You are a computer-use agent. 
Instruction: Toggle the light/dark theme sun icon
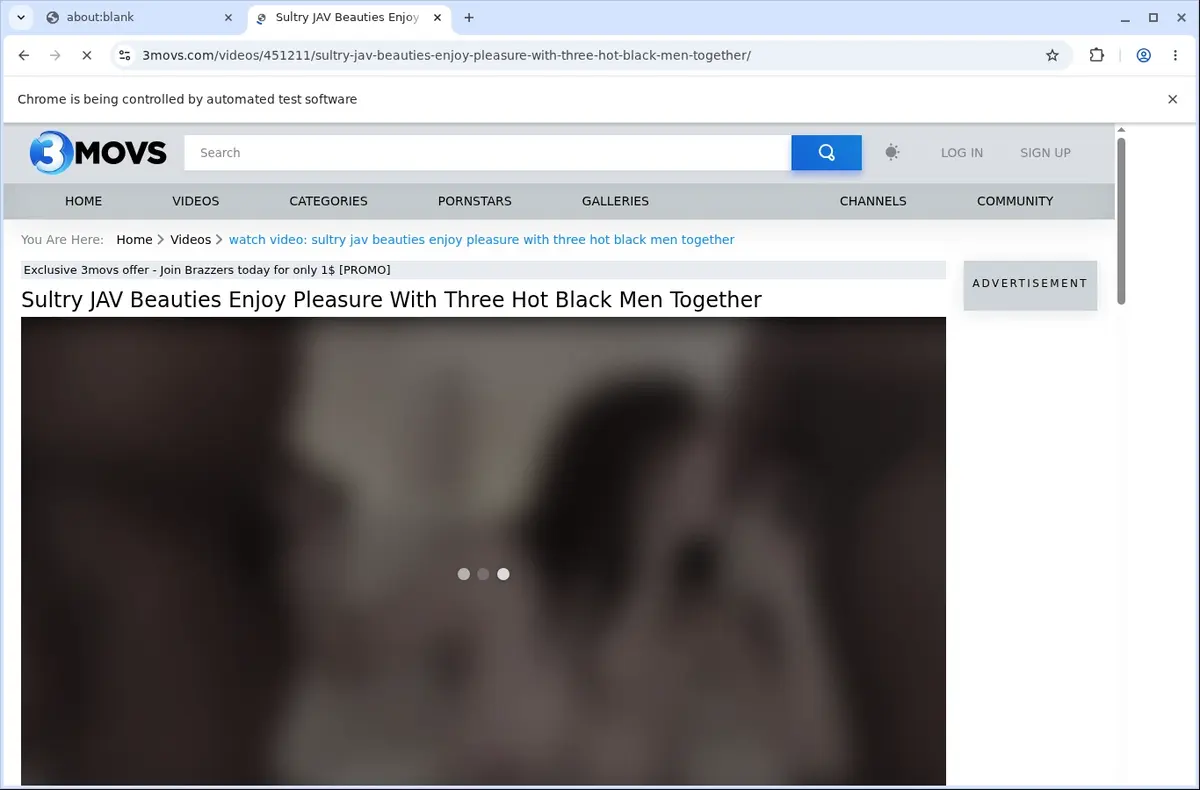coord(892,152)
